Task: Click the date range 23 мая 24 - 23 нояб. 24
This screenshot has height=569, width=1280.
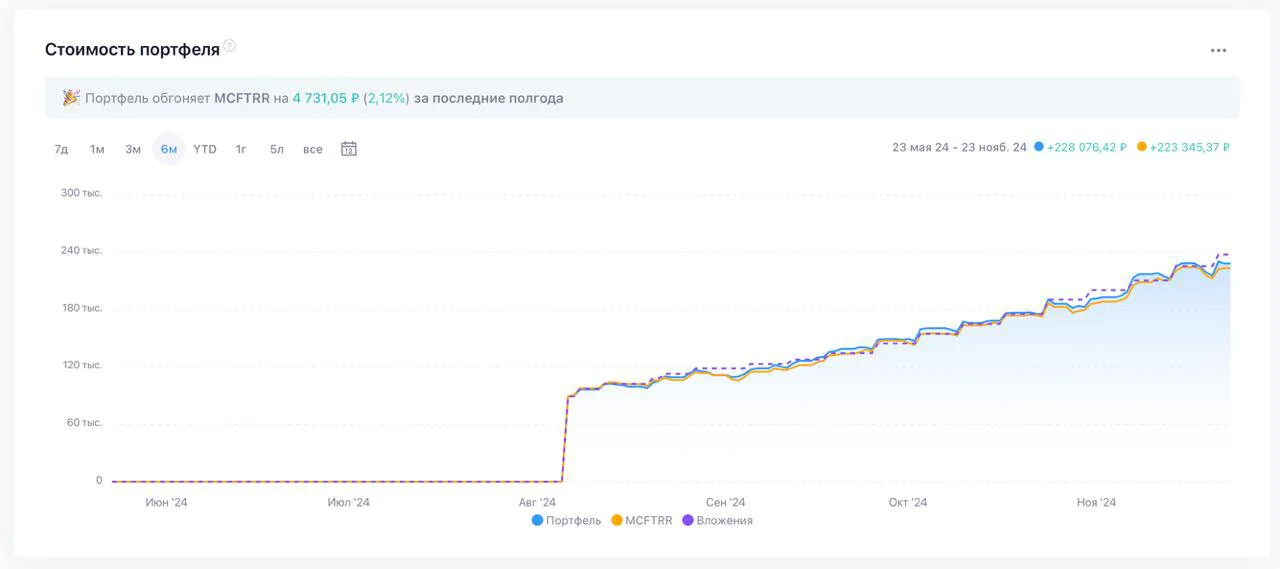Action: tap(959, 147)
